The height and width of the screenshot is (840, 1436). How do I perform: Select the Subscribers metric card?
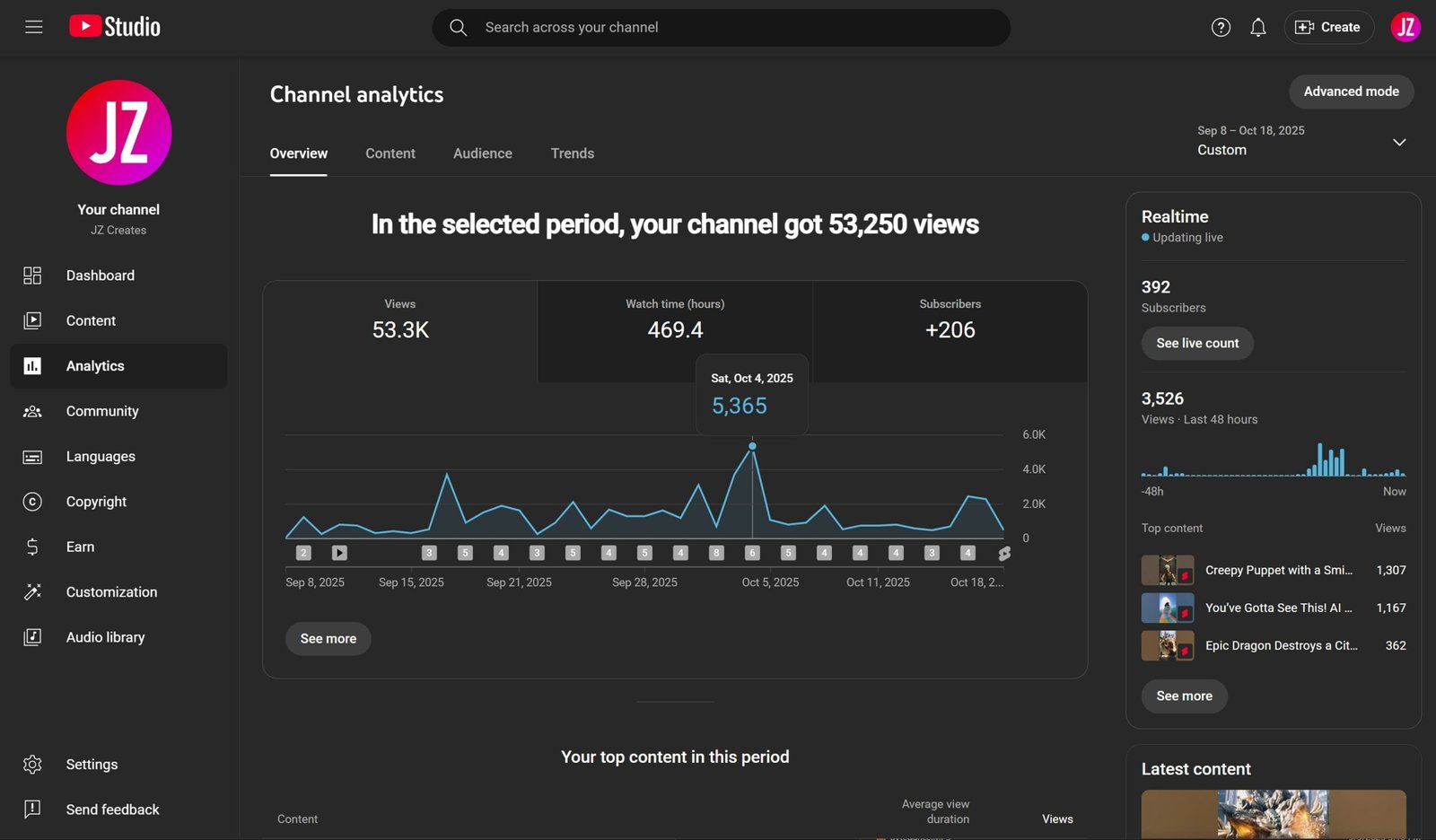click(950, 320)
